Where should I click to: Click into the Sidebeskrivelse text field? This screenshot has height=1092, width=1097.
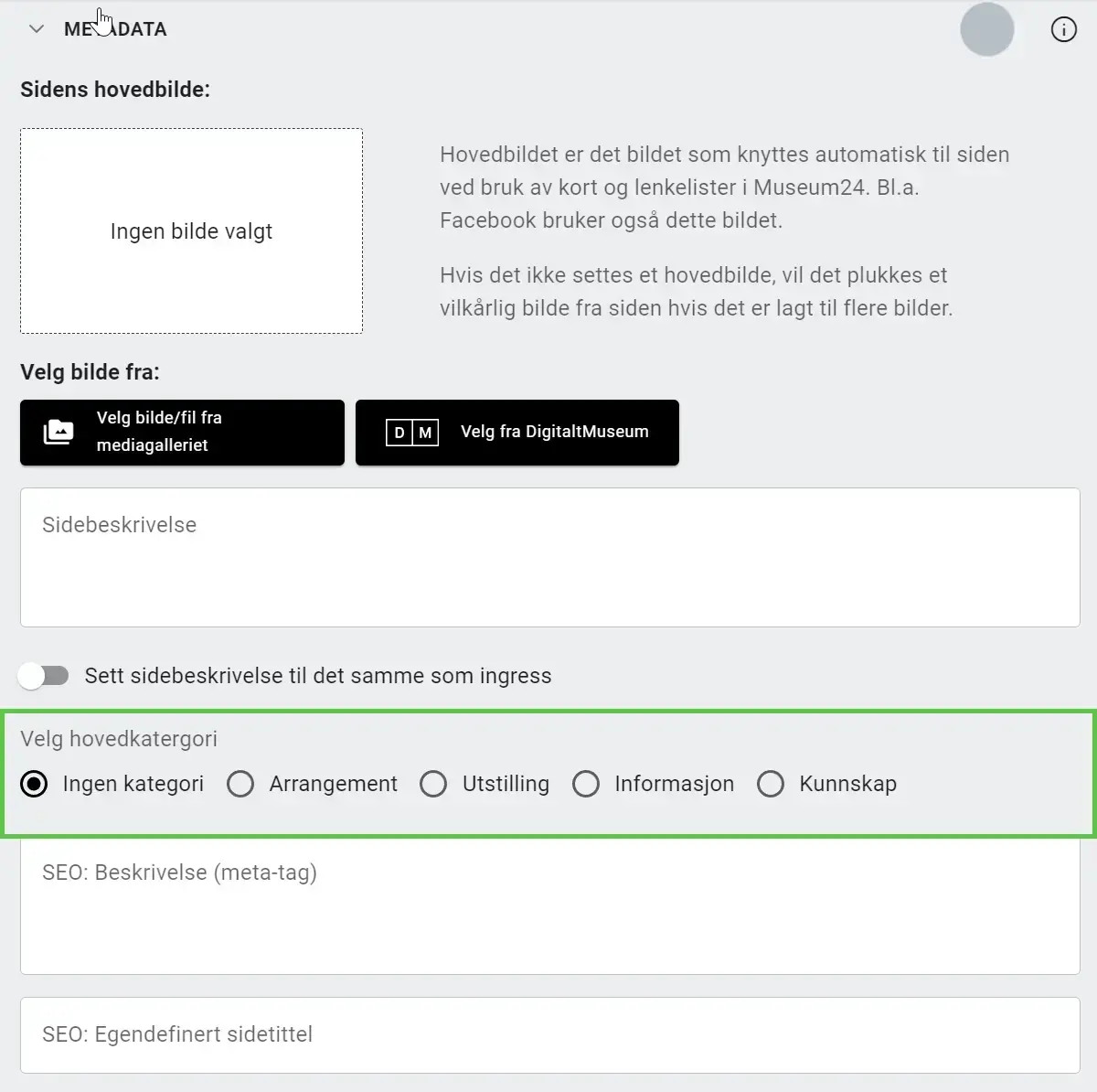(549, 557)
